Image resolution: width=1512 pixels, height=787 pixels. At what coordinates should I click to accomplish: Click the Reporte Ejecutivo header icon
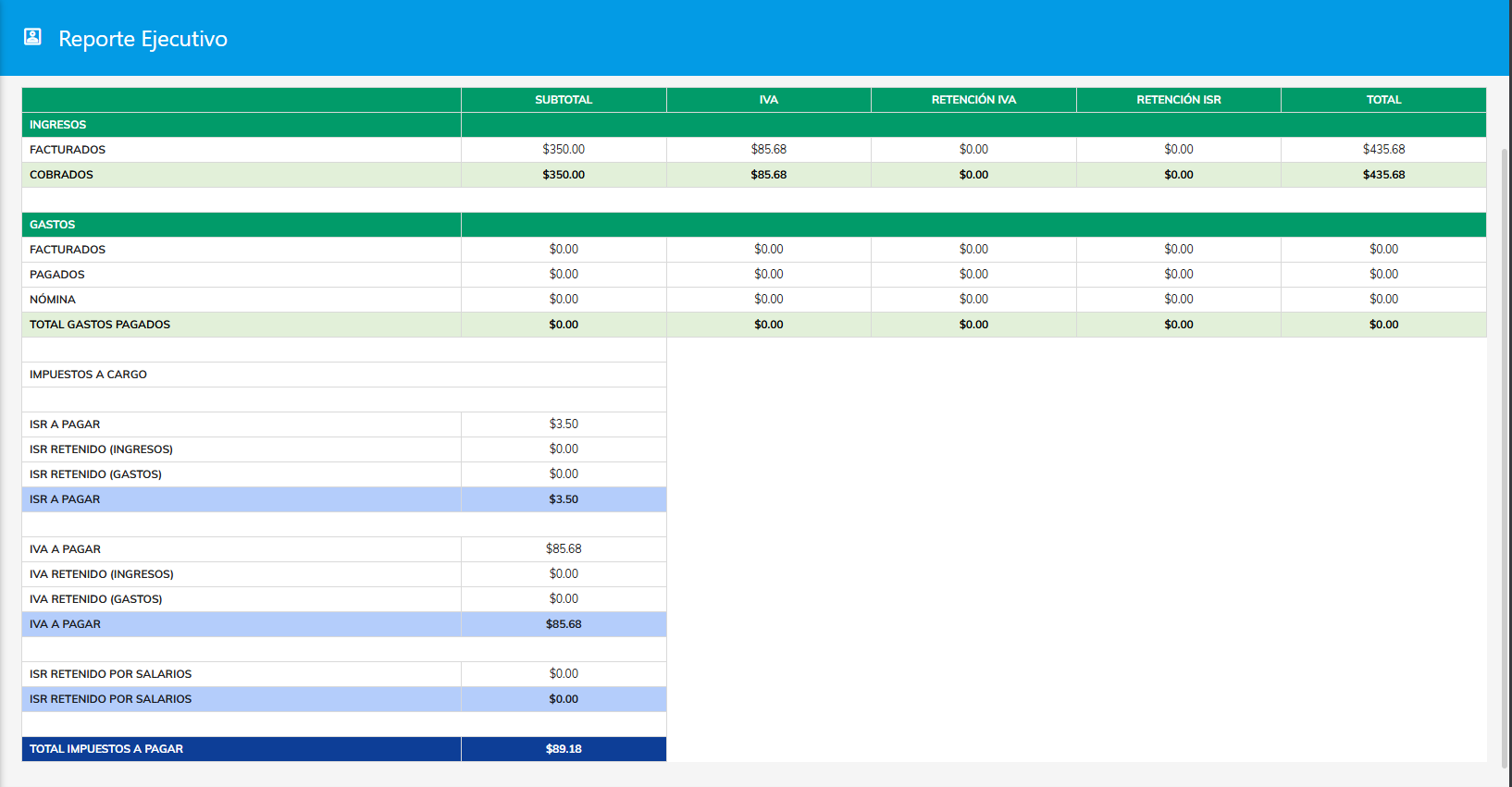[x=32, y=37]
